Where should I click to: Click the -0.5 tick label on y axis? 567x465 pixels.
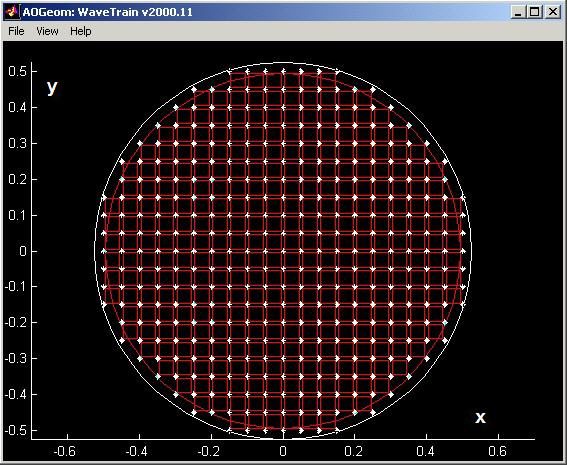click(x=15, y=430)
